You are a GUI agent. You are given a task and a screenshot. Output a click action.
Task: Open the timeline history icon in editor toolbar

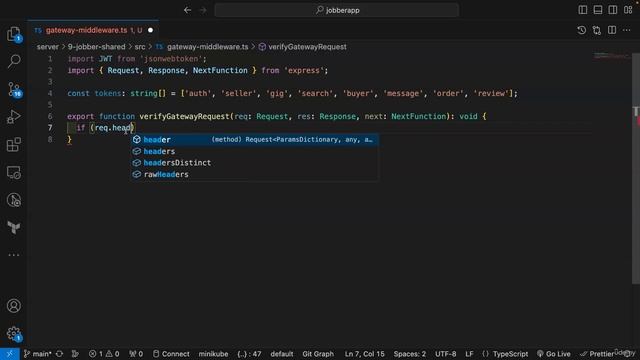(x=582, y=30)
